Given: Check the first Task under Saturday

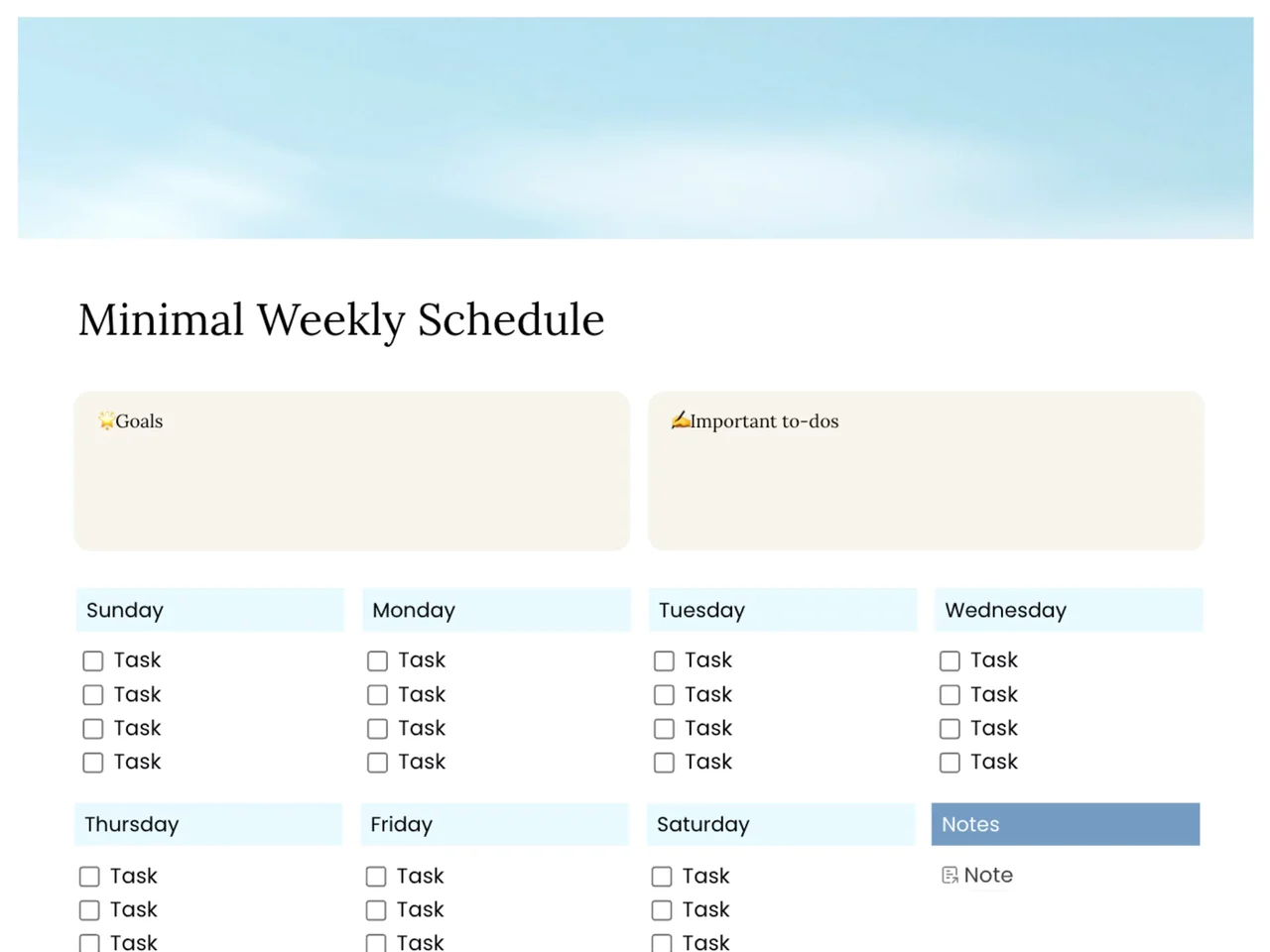Looking at the screenshot, I should pos(662,877).
